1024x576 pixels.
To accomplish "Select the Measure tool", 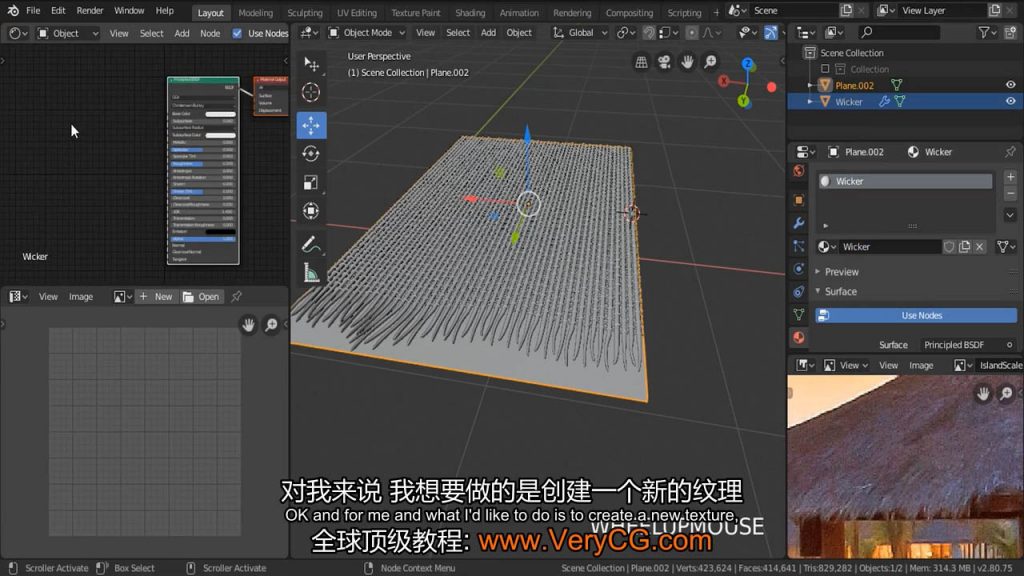I will click(x=311, y=273).
